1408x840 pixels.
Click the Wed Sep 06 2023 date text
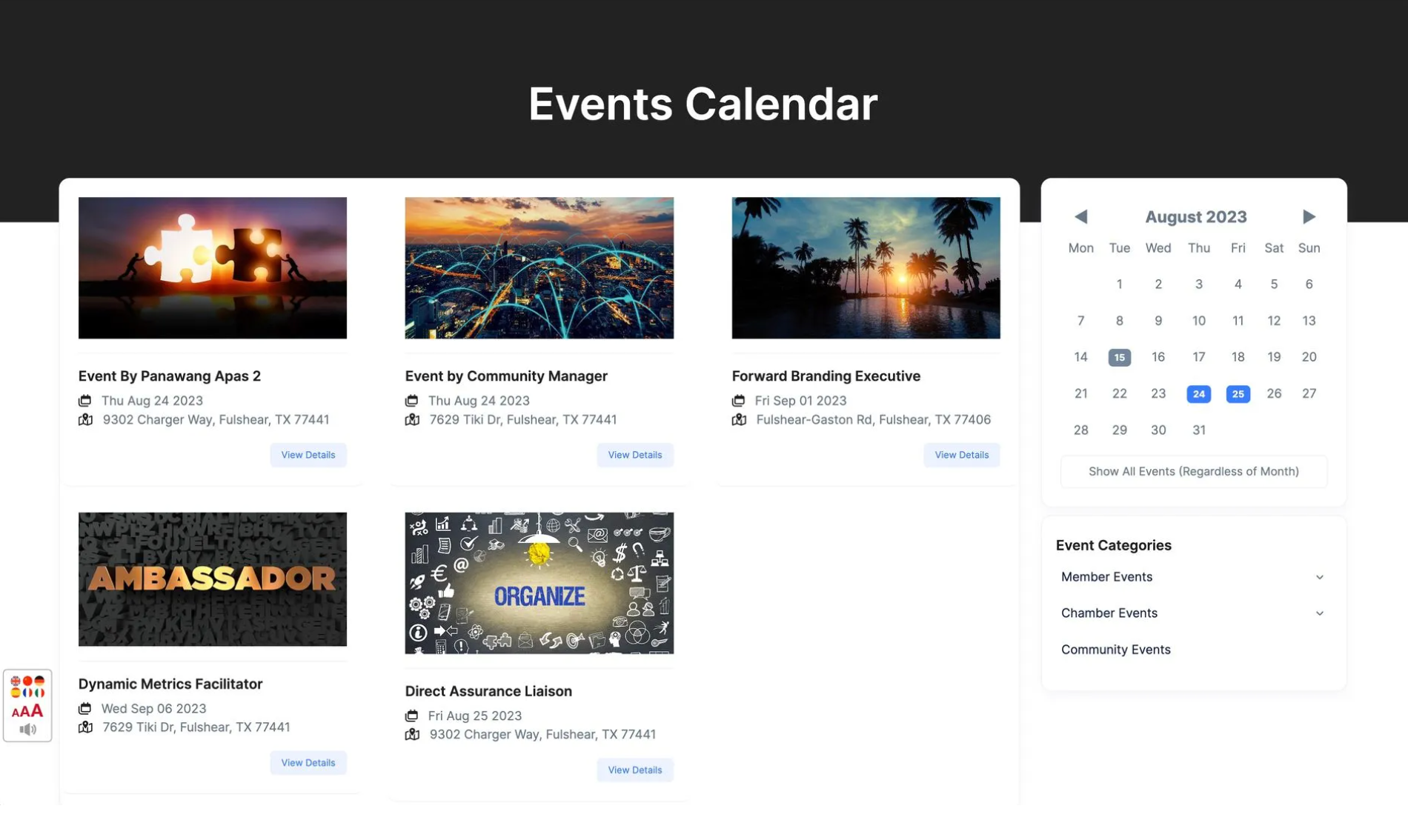click(x=153, y=709)
